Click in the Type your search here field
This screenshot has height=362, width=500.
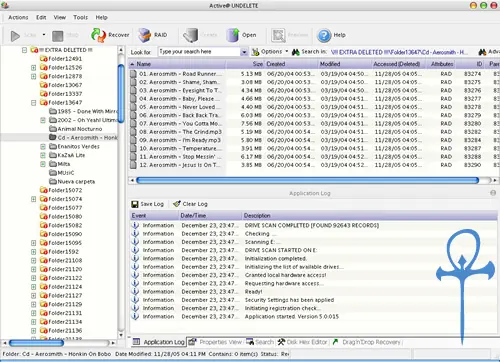point(199,52)
